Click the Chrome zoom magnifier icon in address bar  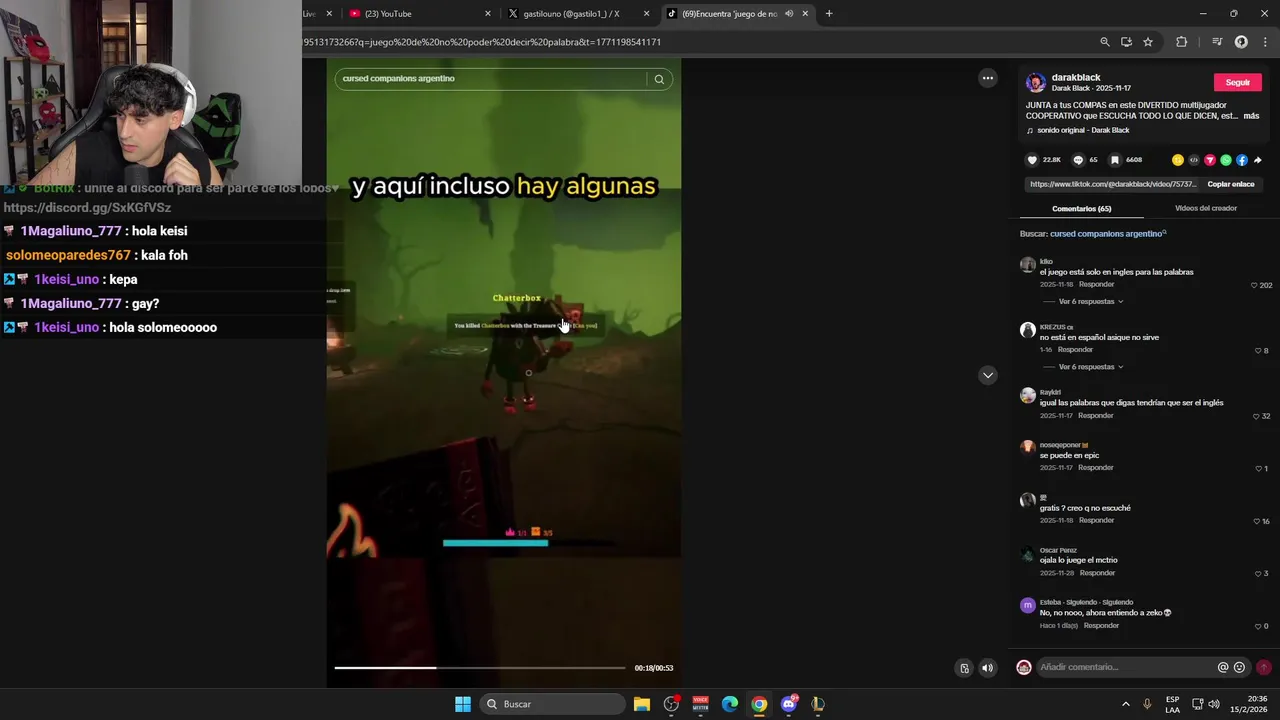1105,42
